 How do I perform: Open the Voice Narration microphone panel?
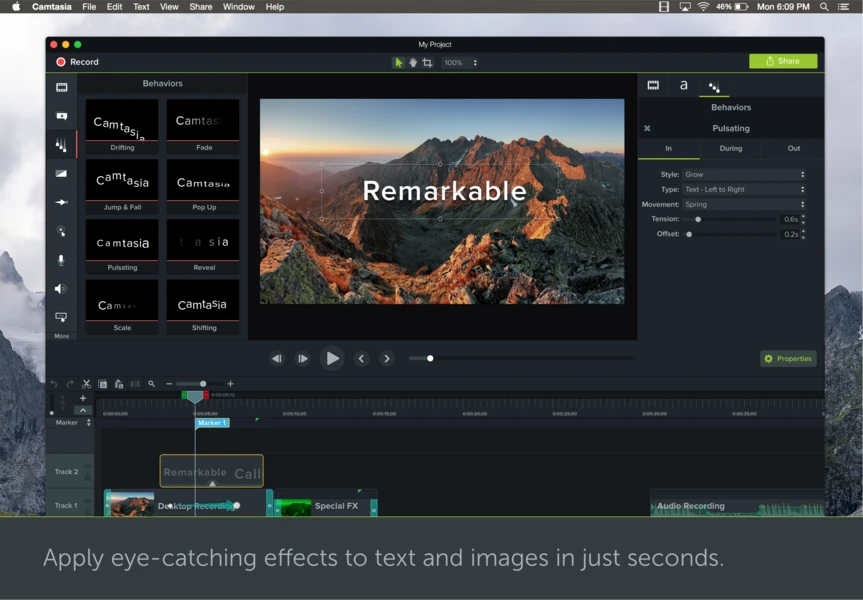60,259
